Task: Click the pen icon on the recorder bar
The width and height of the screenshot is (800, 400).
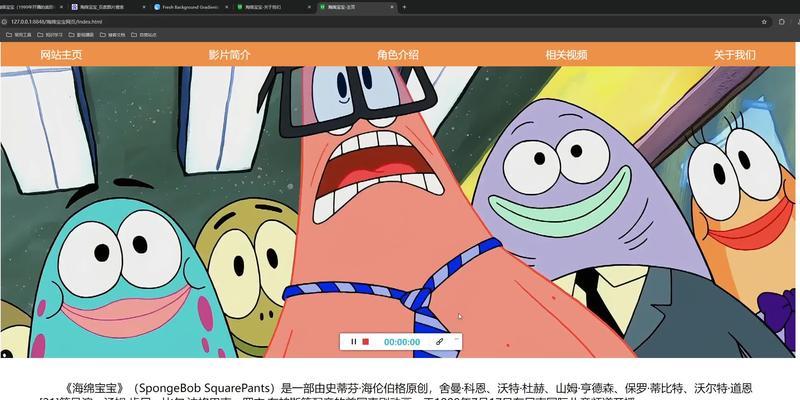Action: [x=439, y=342]
